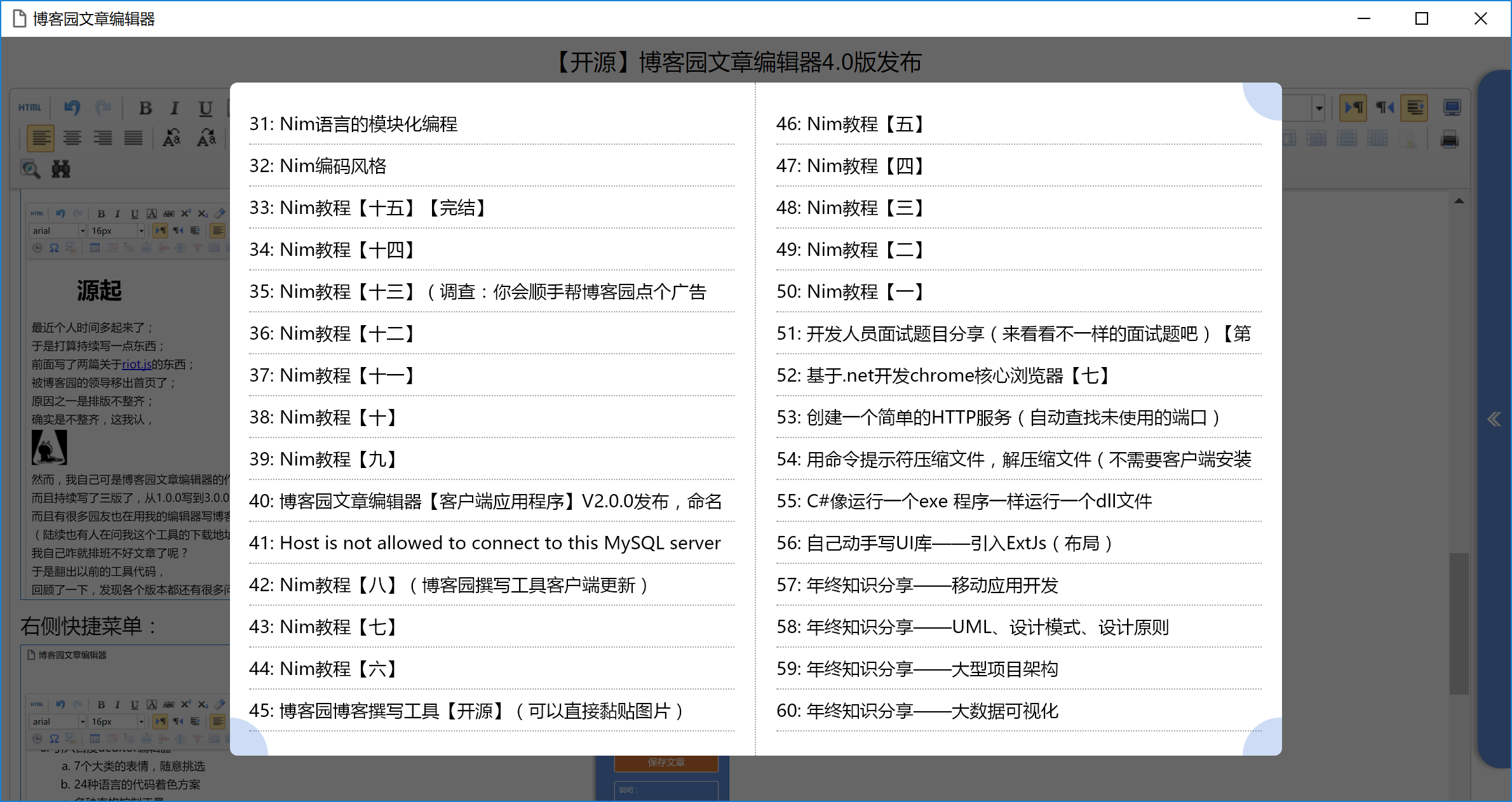Open article 32 Nim编码风格
Viewport: 1512px width, 802px height.
492,166
